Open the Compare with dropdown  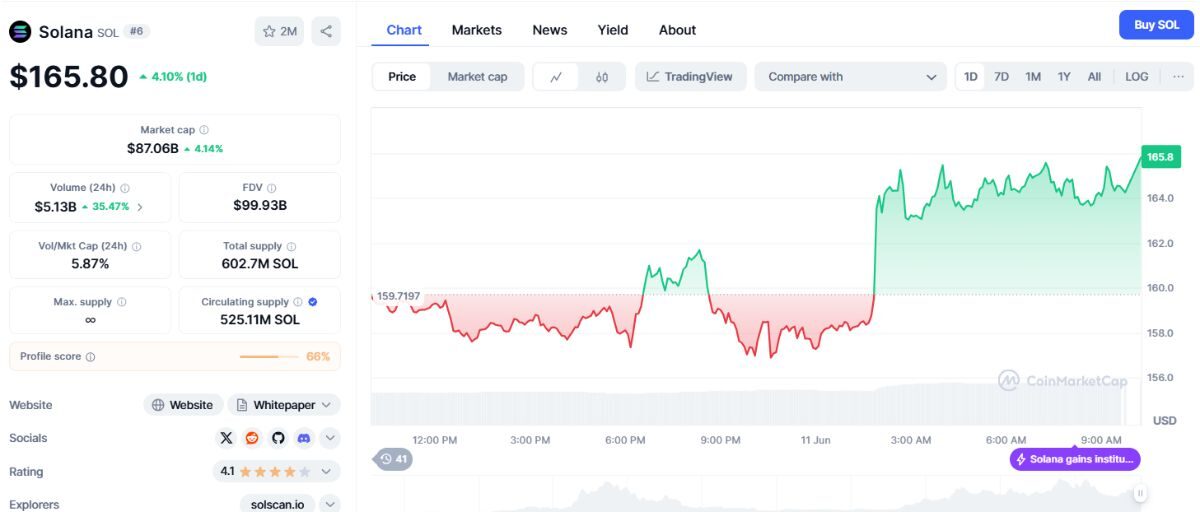point(851,77)
